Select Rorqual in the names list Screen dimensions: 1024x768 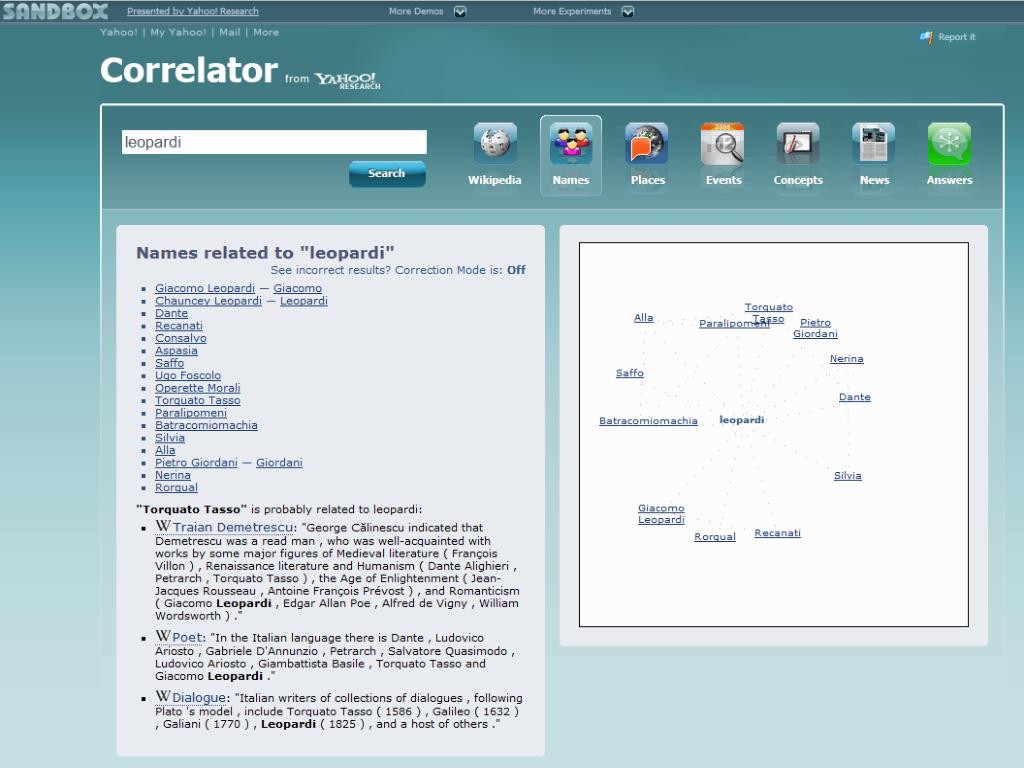(176, 487)
